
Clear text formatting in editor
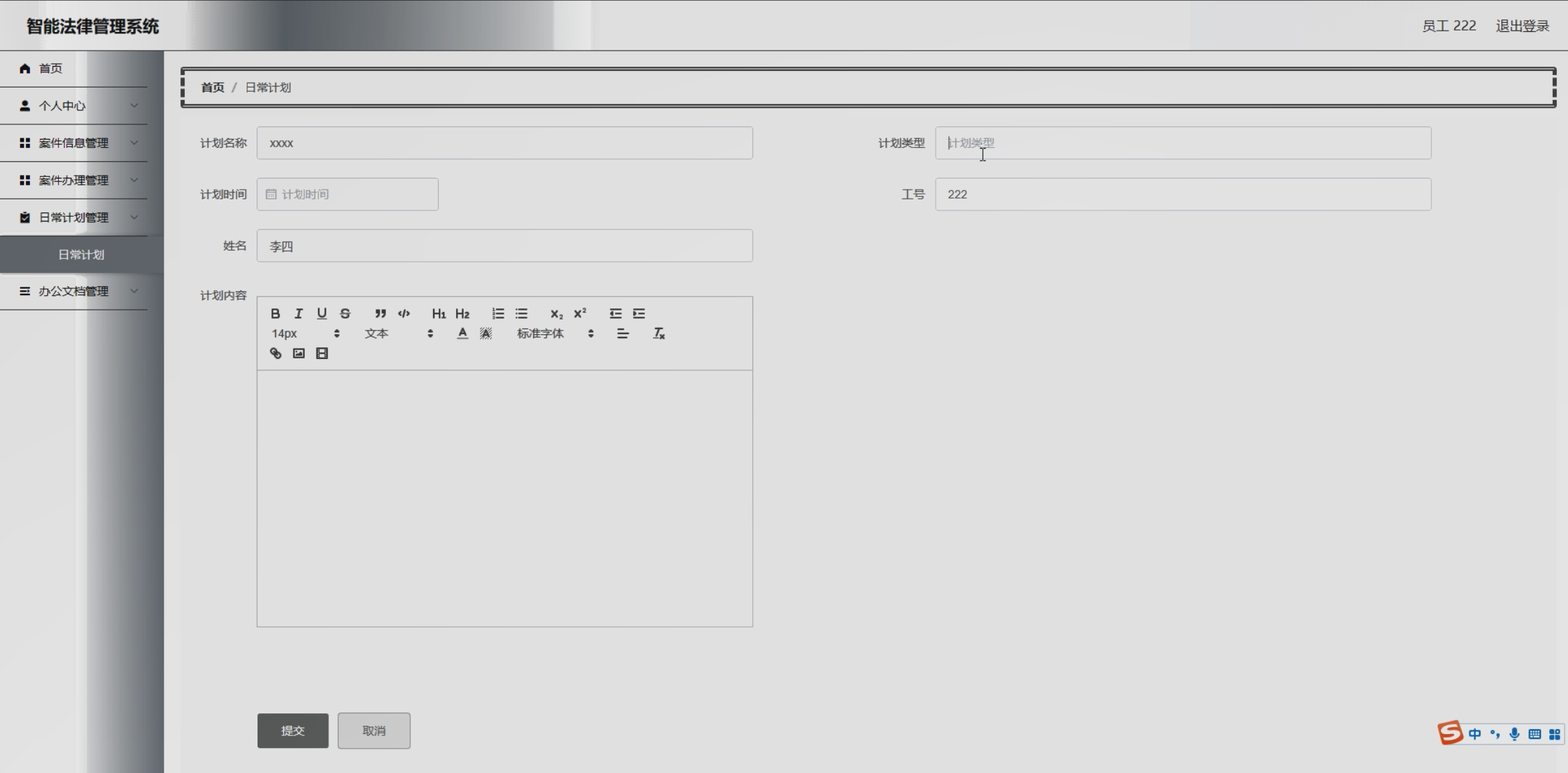659,333
